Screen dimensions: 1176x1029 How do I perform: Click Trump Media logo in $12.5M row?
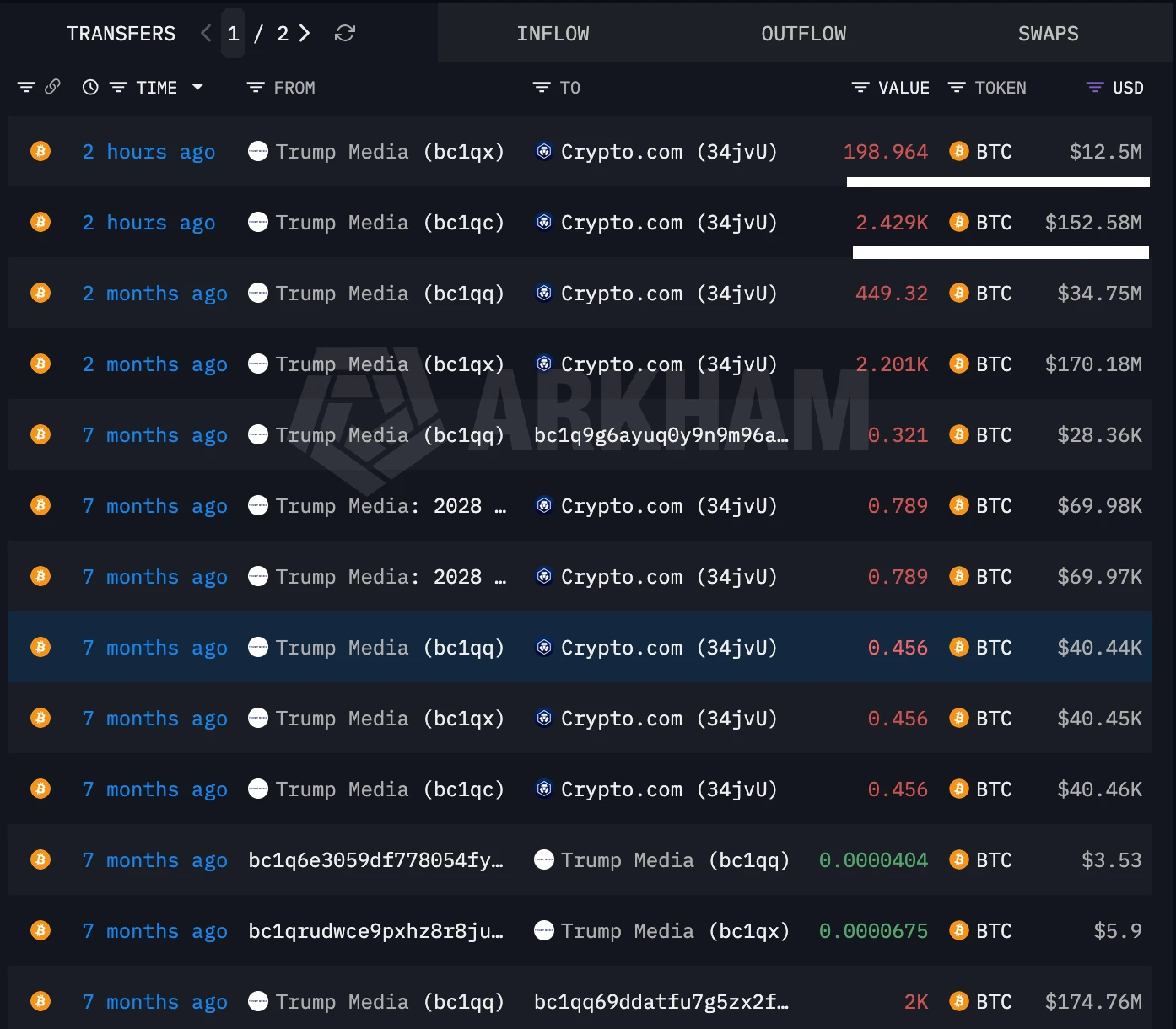coord(258,151)
